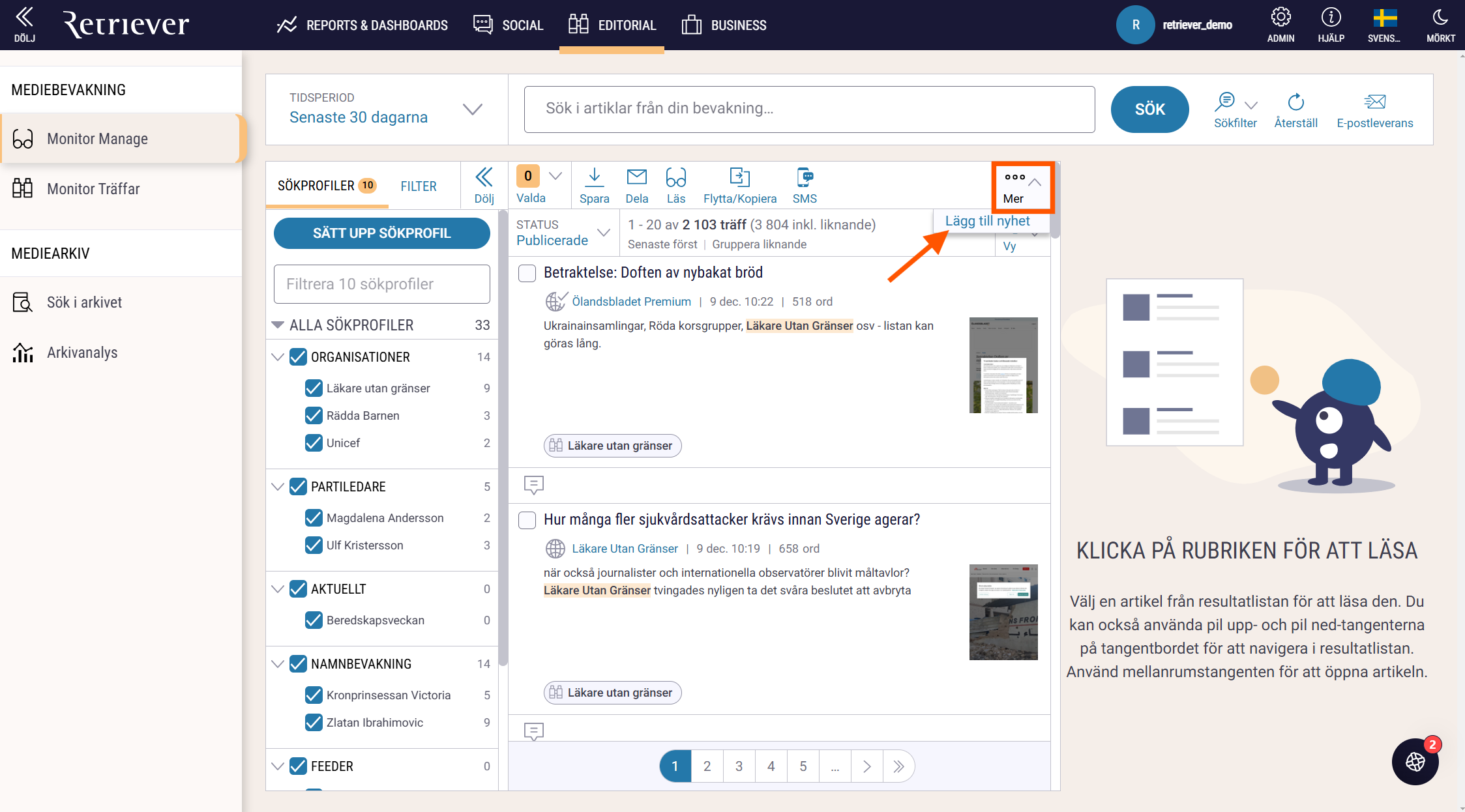This screenshot has width=1465, height=812.
Task: Uncheck Zlatan Ibrahimovic profile checkbox
Action: click(x=314, y=723)
